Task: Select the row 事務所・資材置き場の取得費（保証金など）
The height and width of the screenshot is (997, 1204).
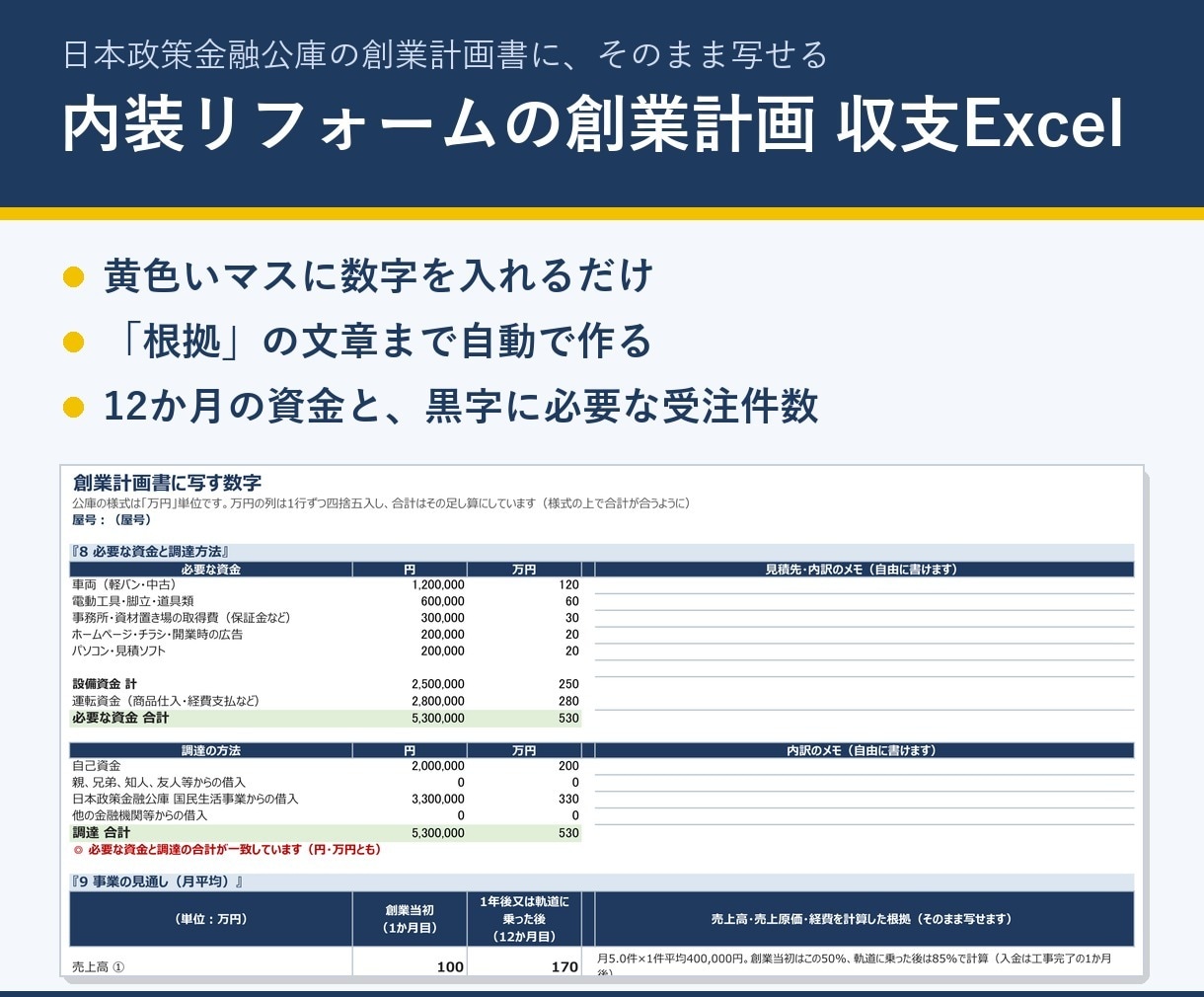Action: pyautogui.click(x=182, y=618)
